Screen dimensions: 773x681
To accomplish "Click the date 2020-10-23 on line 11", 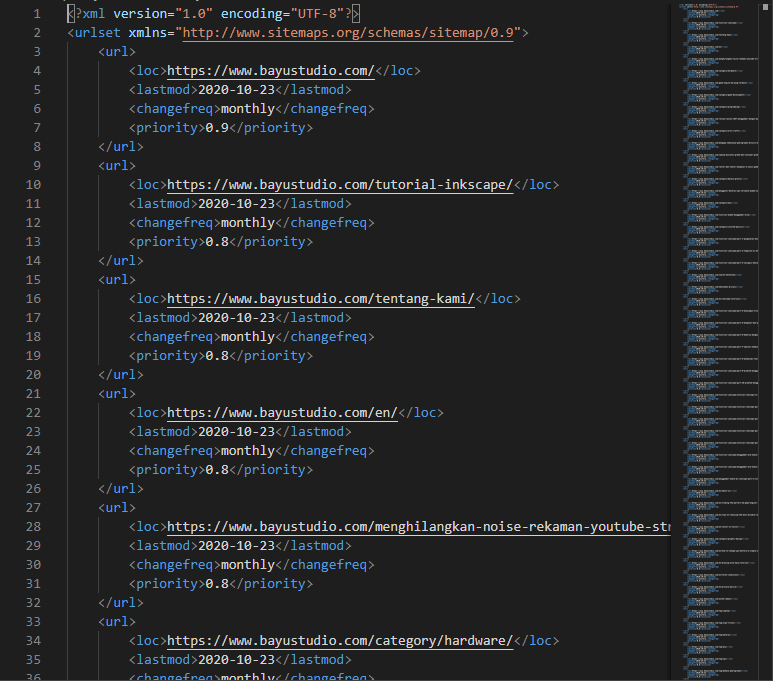I will [237, 204].
